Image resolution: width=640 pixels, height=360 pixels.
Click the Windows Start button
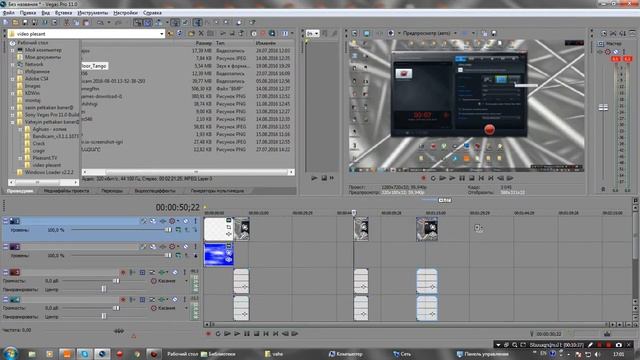click(10, 353)
